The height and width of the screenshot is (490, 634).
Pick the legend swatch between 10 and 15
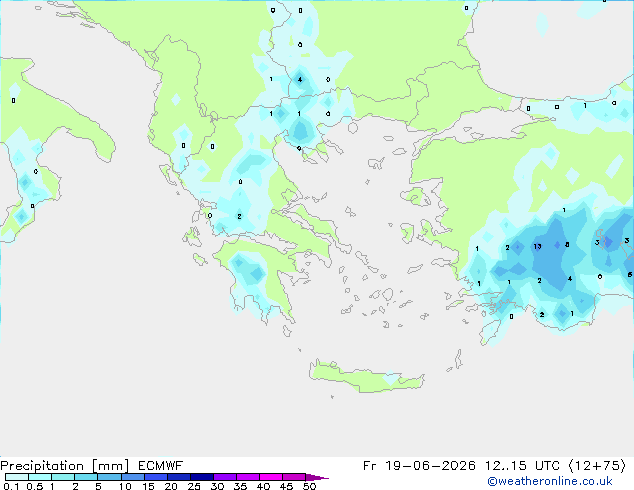pos(133,477)
